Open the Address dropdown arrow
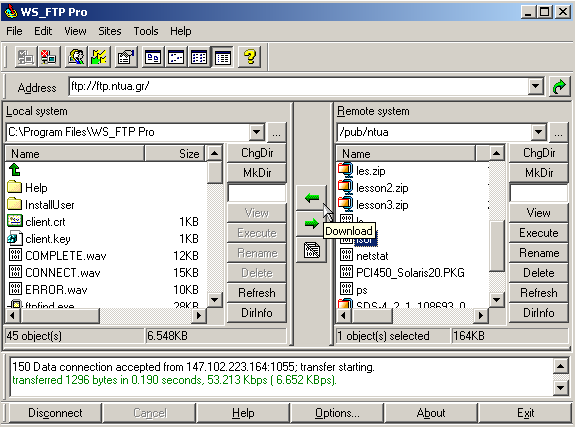This screenshot has height=427, width=575. (x=536, y=87)
